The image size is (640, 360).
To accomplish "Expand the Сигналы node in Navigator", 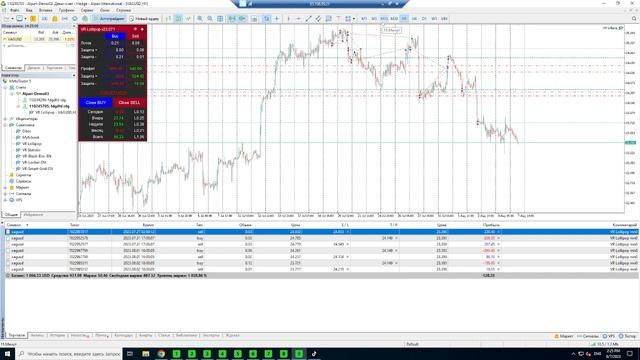I will (5, 194).
